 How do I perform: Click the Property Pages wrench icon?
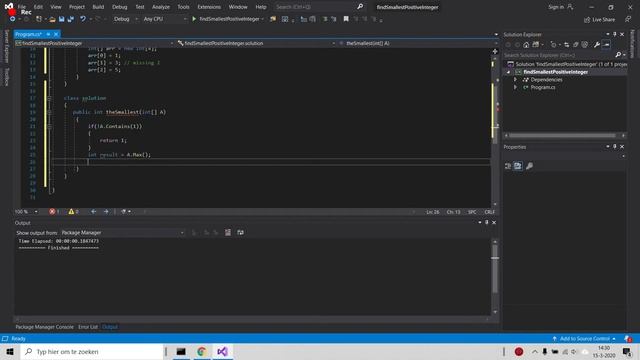click(529, 166)
